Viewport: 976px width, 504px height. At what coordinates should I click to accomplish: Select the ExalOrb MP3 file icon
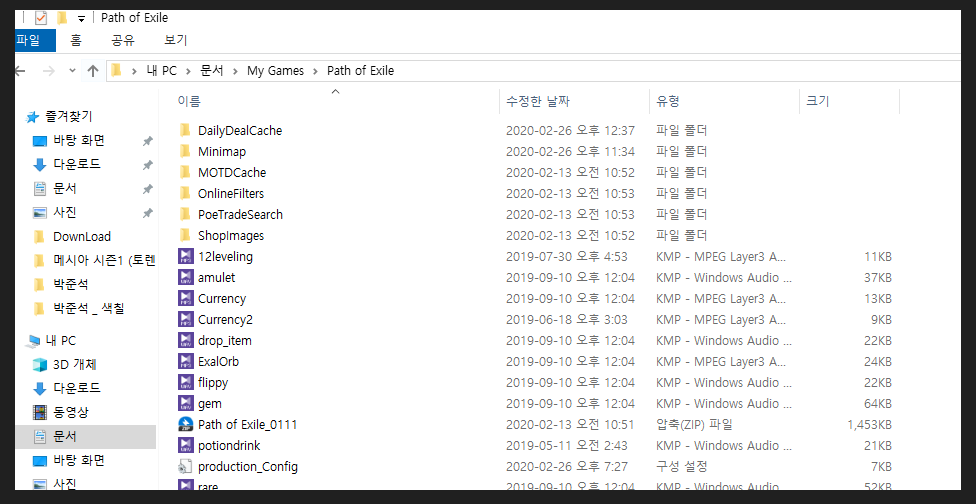(x=185, y=361)
